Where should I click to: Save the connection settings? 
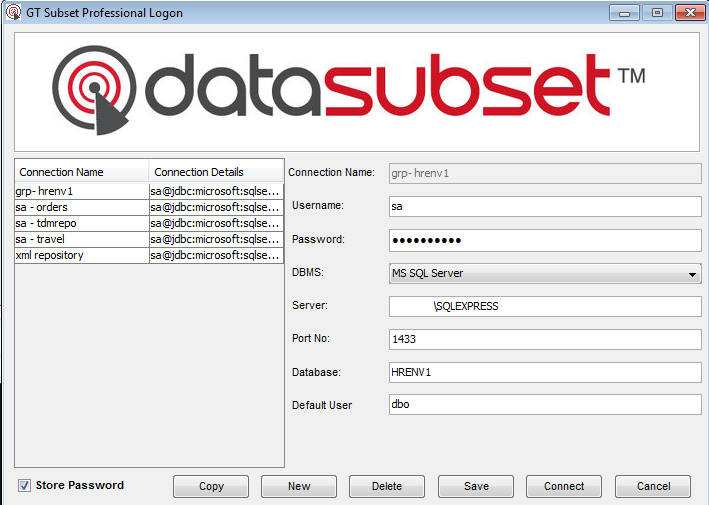pyautogui.click(x=476, y=486)
